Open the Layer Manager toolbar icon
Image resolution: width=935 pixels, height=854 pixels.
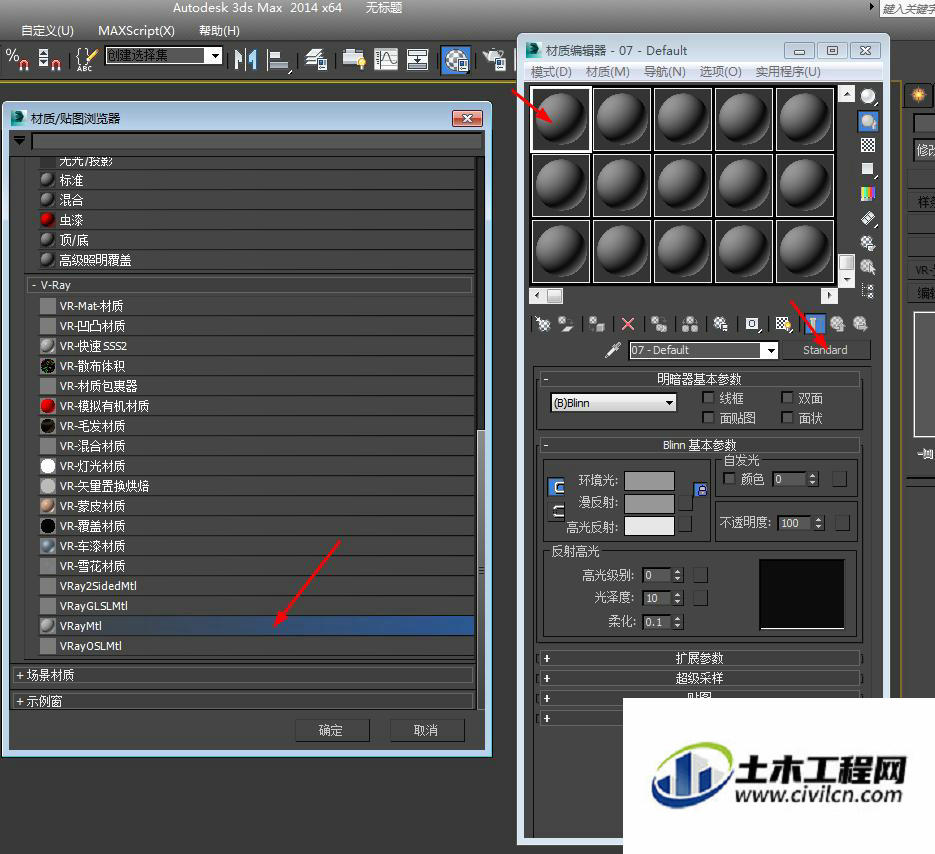[316, 60]
